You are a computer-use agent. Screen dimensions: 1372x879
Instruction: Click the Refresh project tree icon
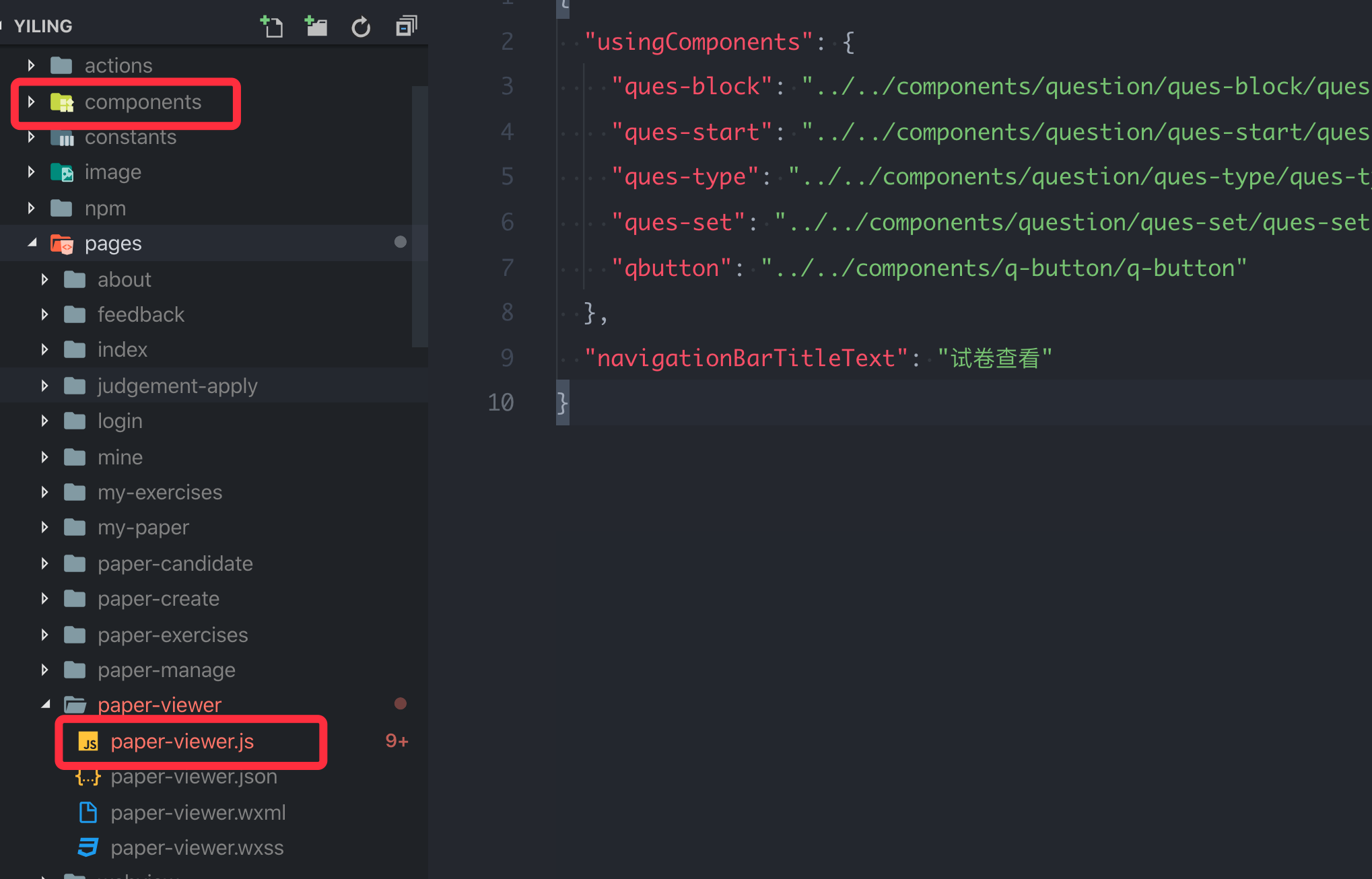(361, 26)
